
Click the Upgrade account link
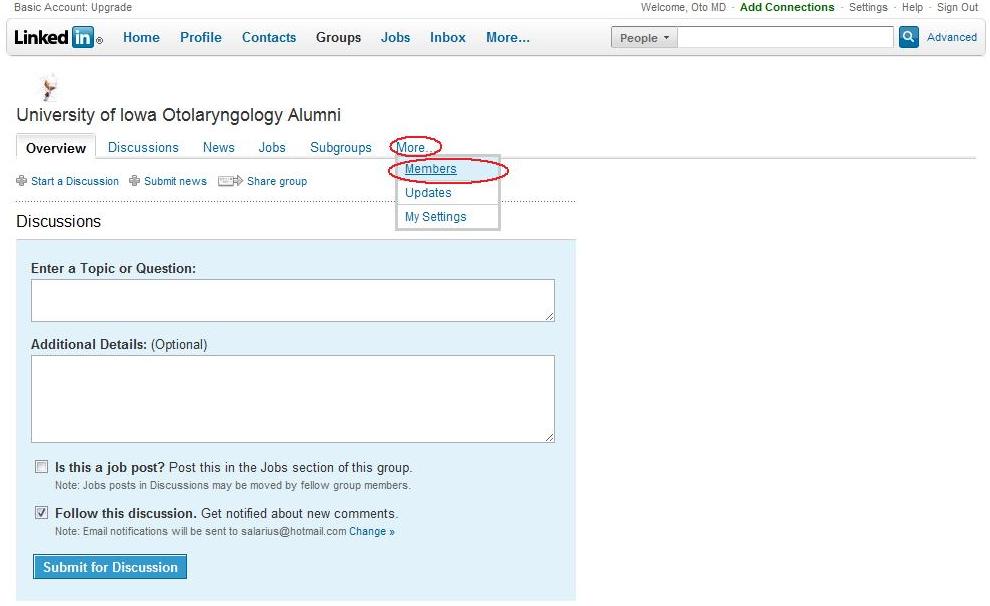(x=111, y=7)
